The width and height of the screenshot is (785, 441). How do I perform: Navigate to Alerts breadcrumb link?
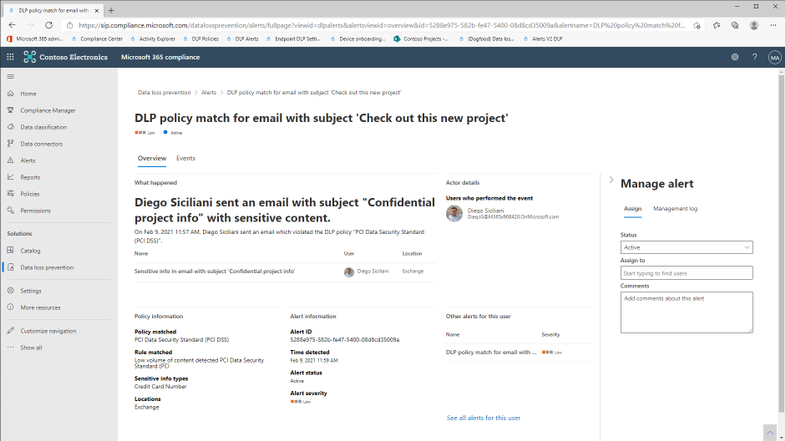click(209, 92)
